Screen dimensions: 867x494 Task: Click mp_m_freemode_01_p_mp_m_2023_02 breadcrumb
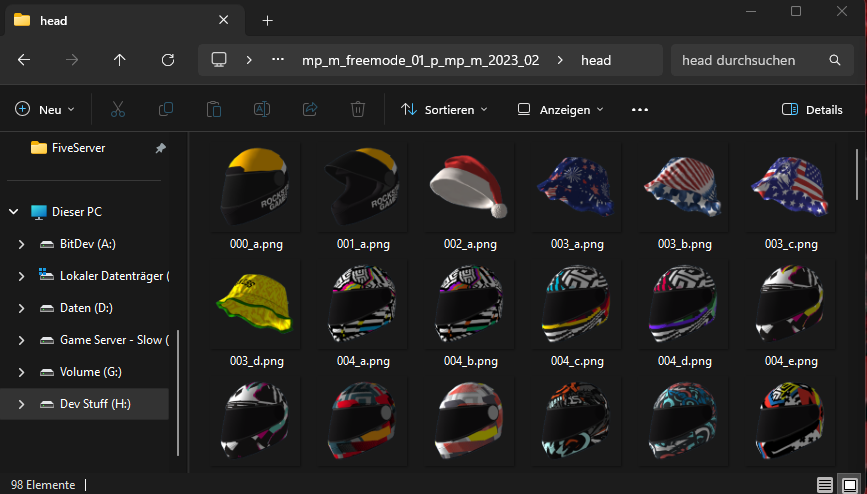pos(420,60)
